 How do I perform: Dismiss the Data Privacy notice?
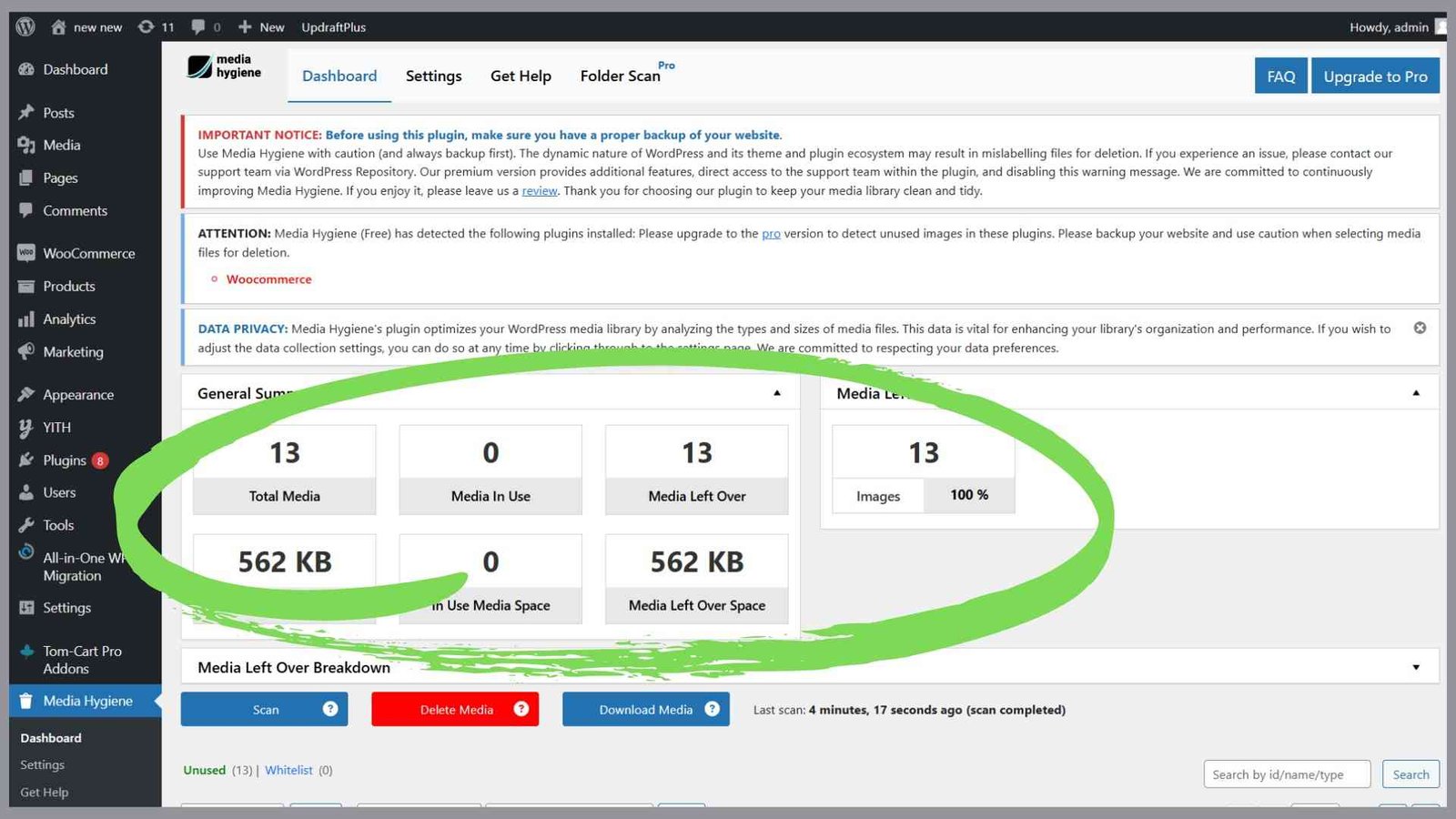click(1420, 328)
